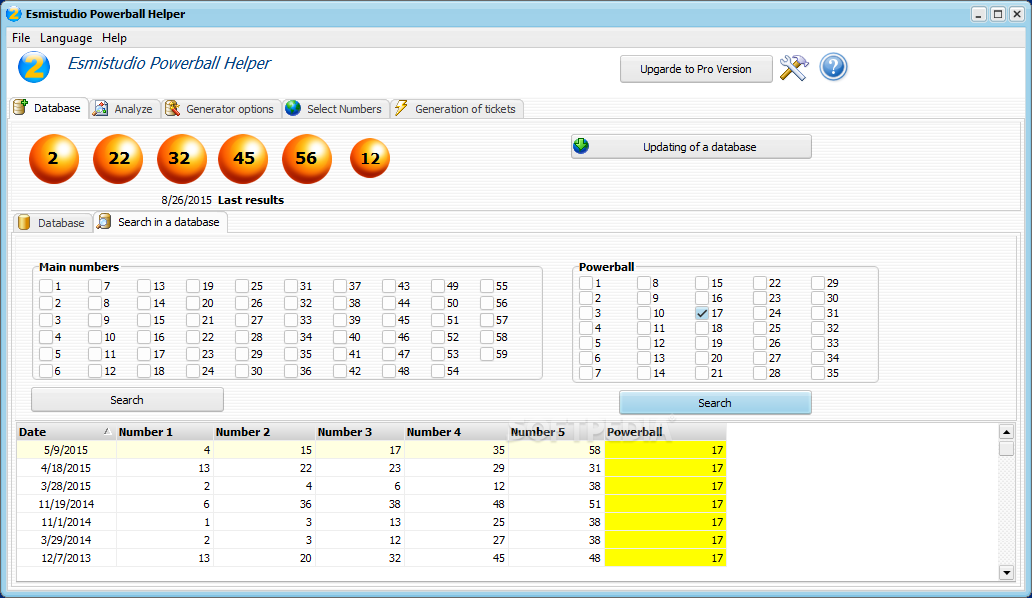Check Main number 32 checkbox

(290, 303)
